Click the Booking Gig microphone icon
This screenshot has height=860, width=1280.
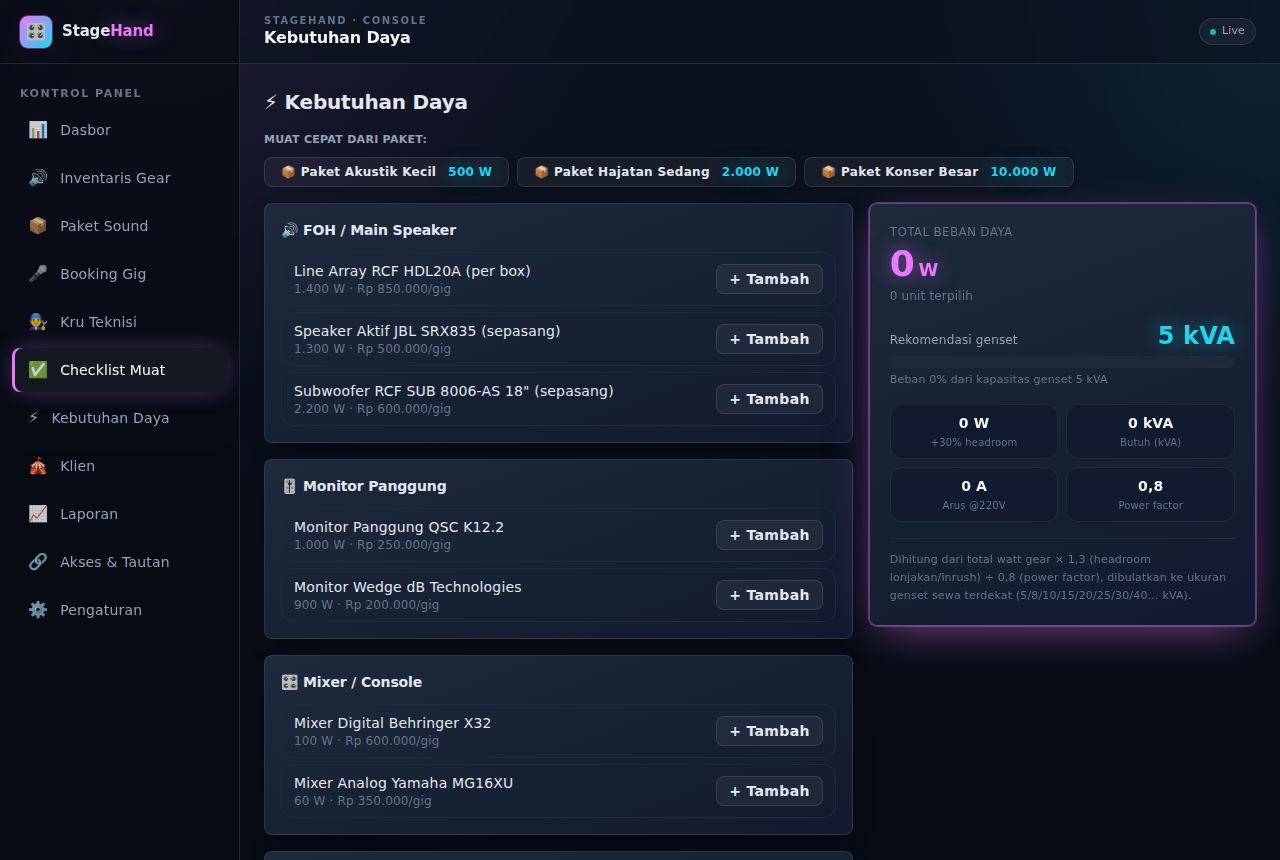[38, 274]
